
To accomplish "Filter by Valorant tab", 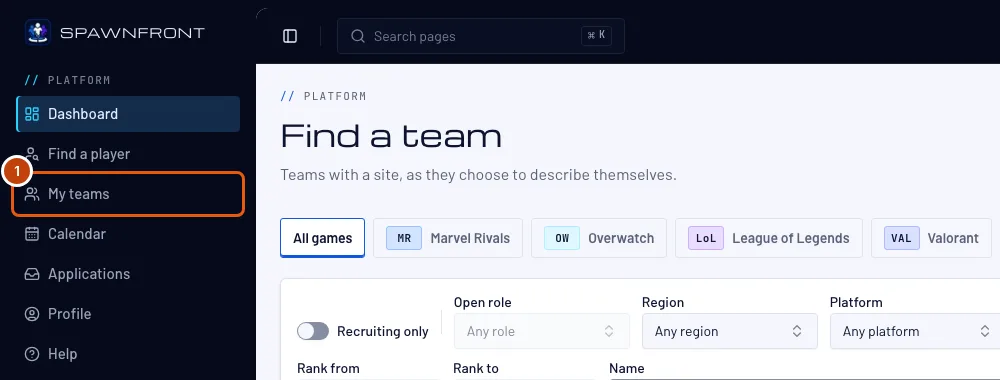I will (931, 238).
